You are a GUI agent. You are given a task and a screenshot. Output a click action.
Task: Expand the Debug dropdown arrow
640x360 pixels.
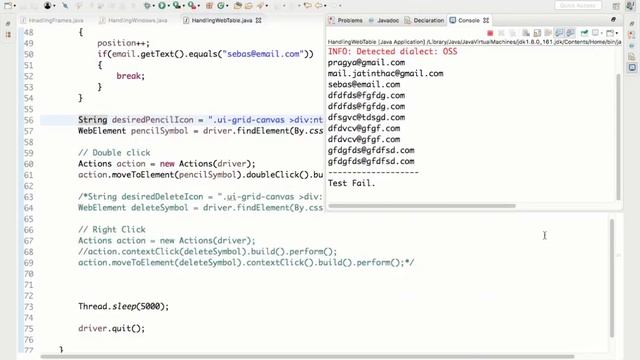pyautogui.click(x=153, y=6)
